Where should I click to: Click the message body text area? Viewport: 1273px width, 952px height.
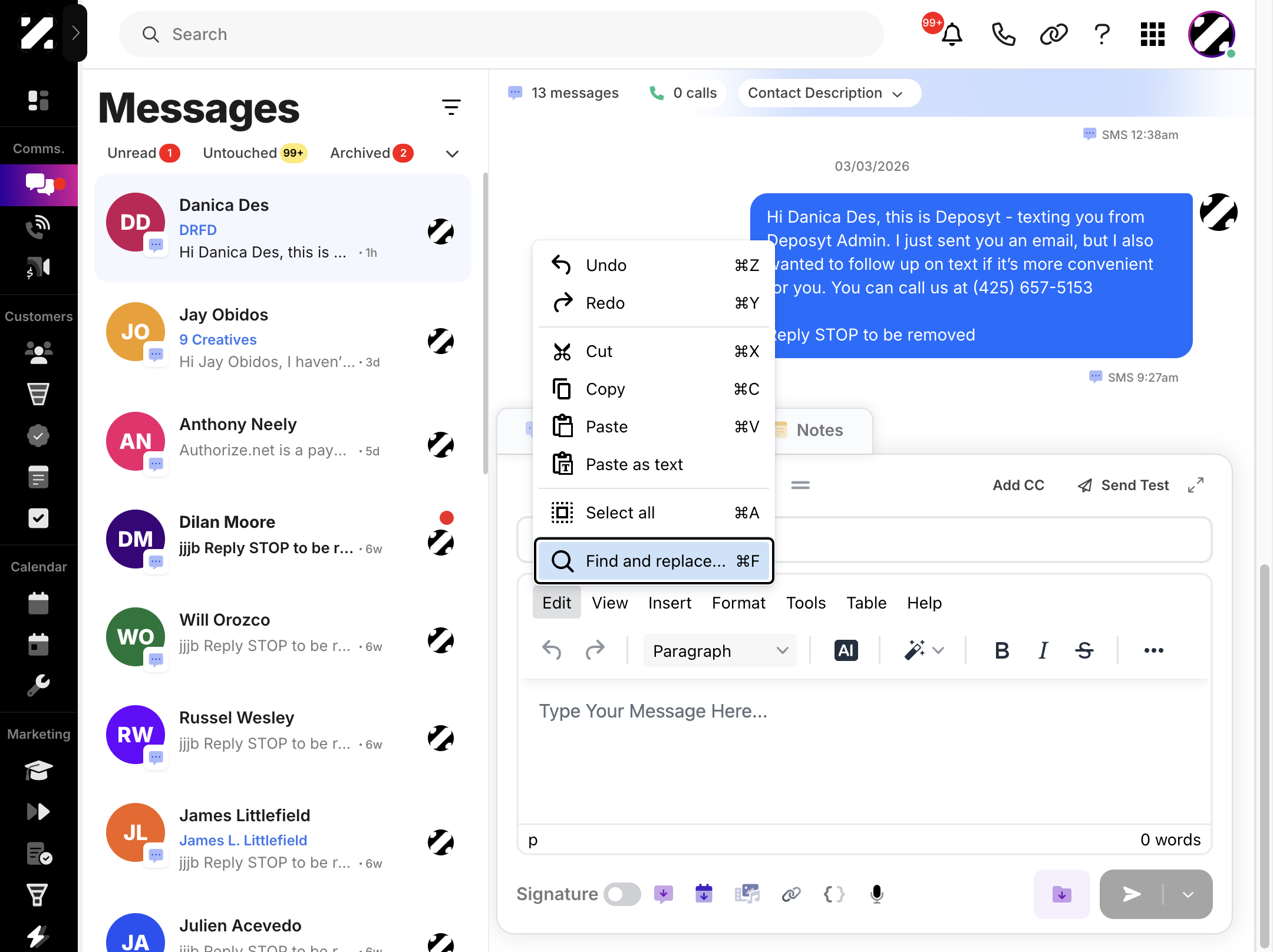tap(865, 752)
